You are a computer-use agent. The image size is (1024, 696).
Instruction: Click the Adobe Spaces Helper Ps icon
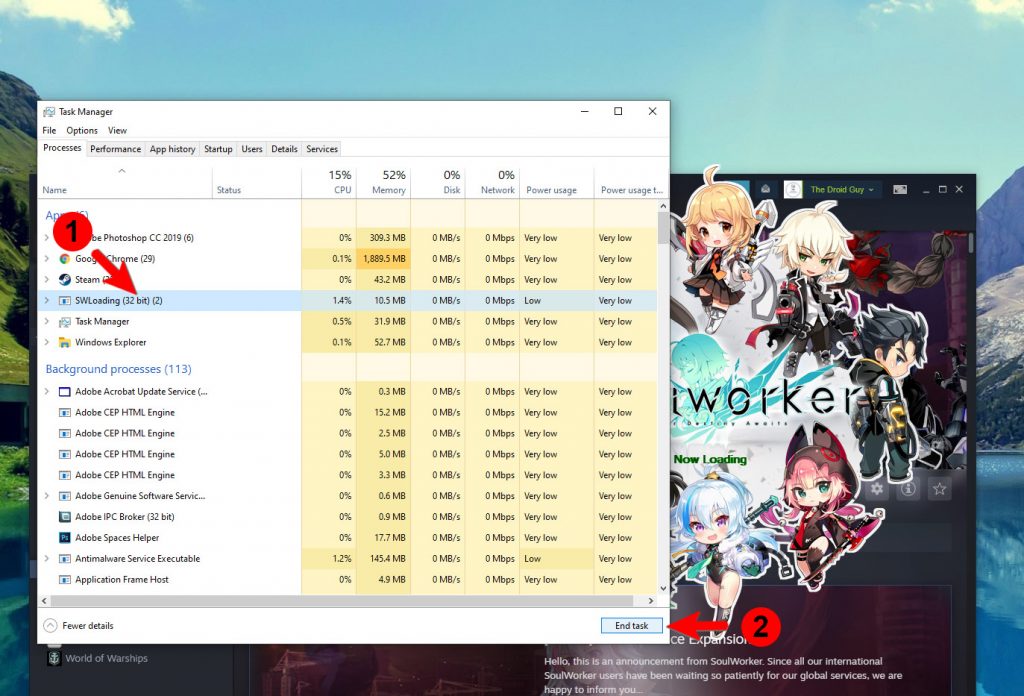[65, 538]
